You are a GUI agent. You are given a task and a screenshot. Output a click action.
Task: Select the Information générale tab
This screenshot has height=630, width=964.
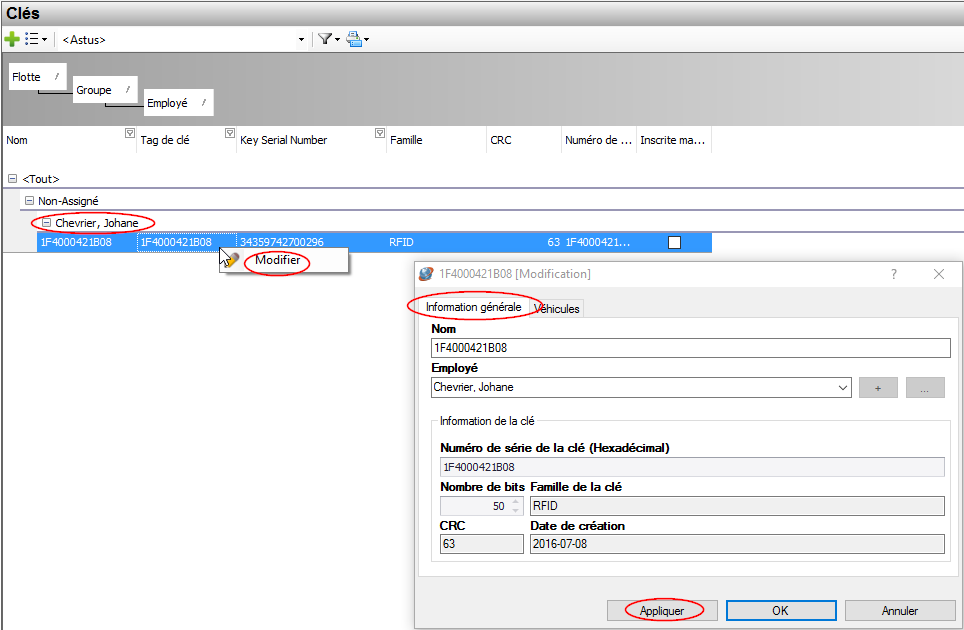472,307
